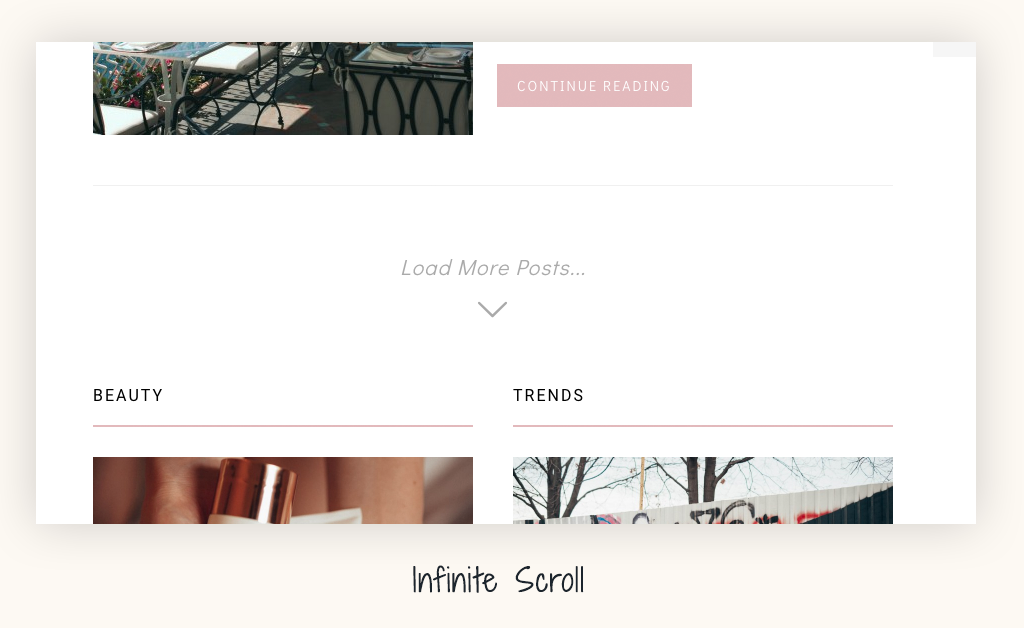Image resolution: width=1024 pixels, height=628 pixels.
Task: Click the Infinite Scroll caption text
Action: coord(498,580)
